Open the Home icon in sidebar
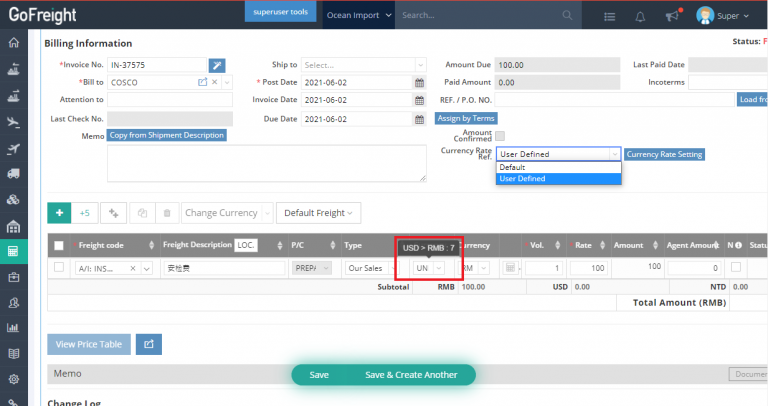The image size is (768, 406). coord(13,42)
